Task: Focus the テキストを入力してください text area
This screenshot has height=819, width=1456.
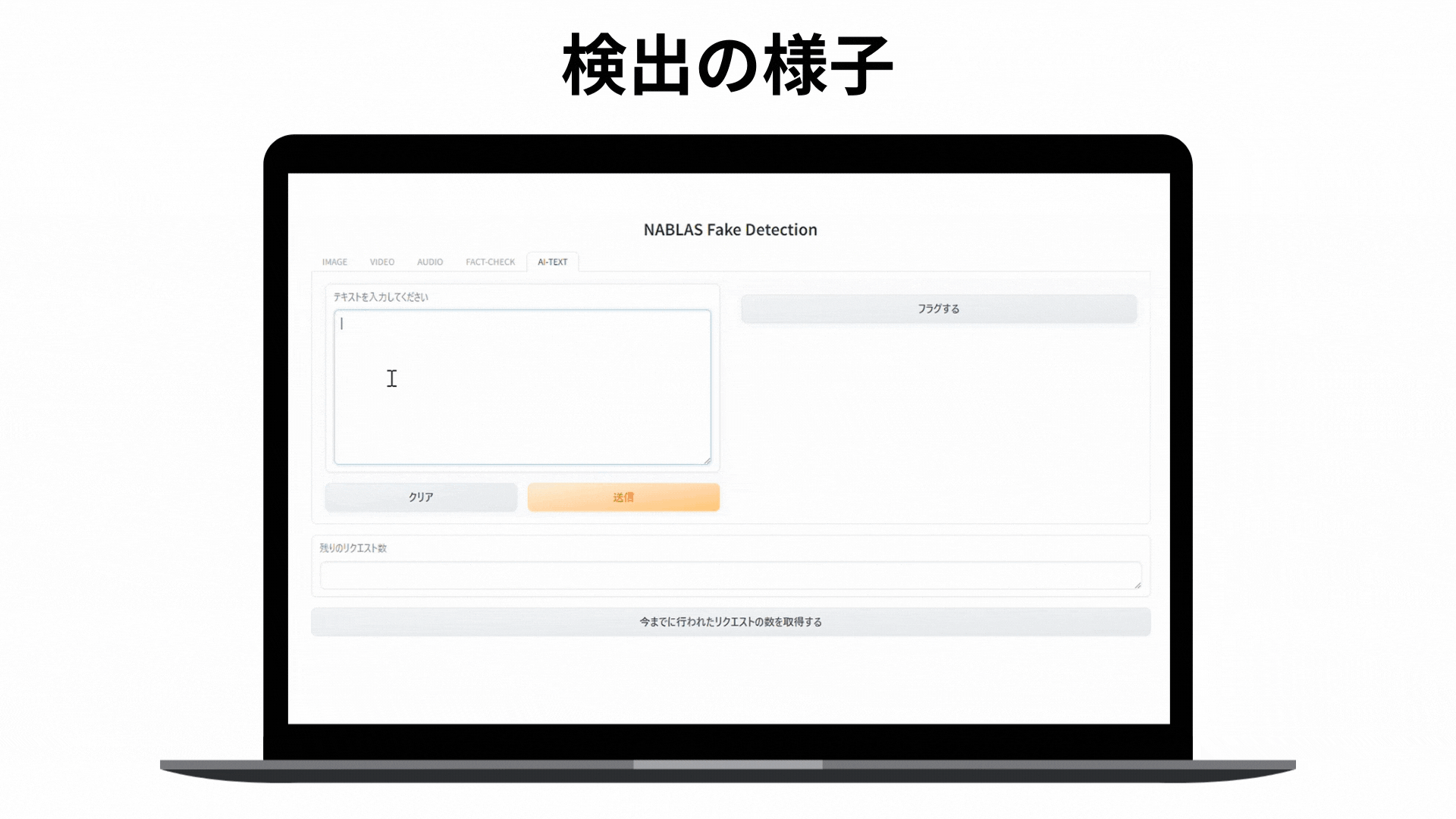Action: [522, 387]
